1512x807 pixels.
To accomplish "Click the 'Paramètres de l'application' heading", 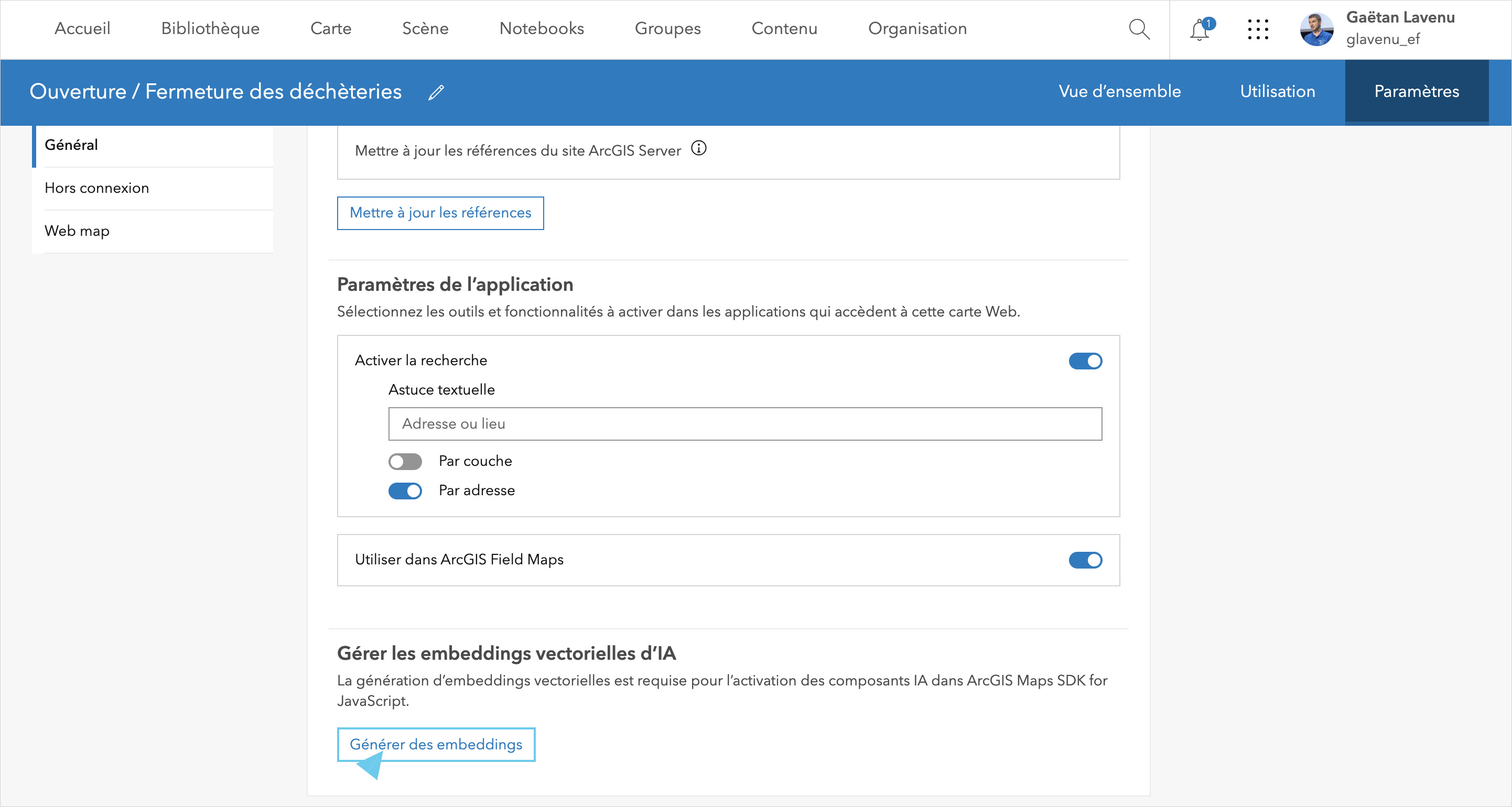I will point(455,285).
